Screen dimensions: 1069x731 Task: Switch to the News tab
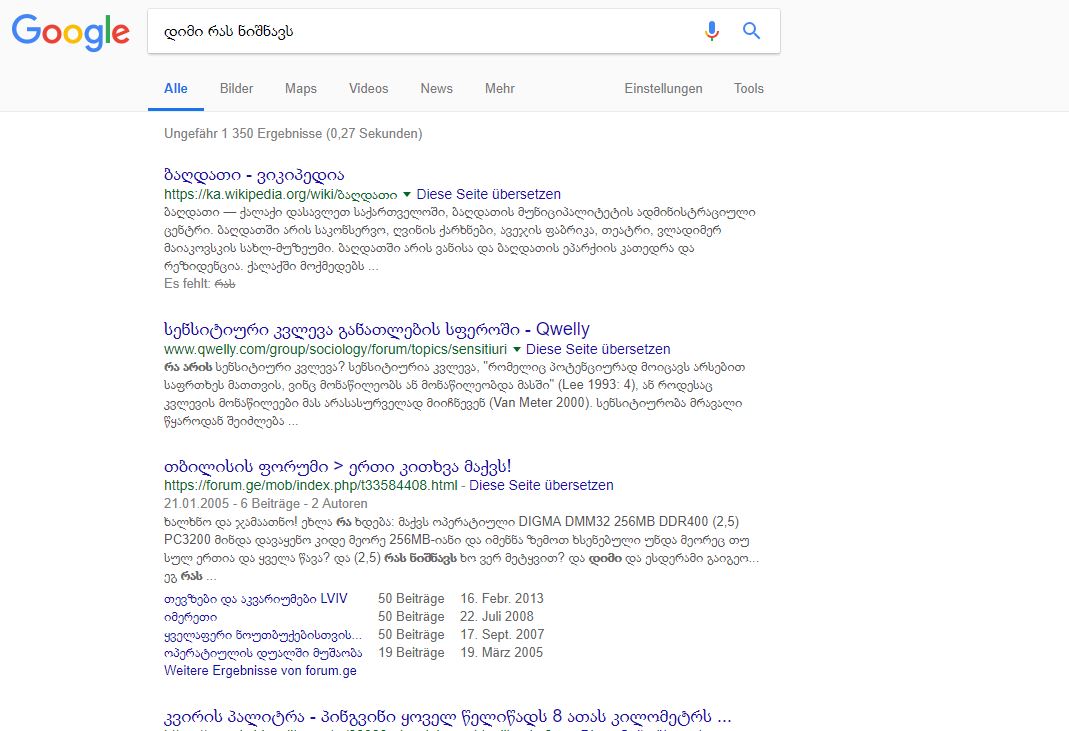click(436, 89)
